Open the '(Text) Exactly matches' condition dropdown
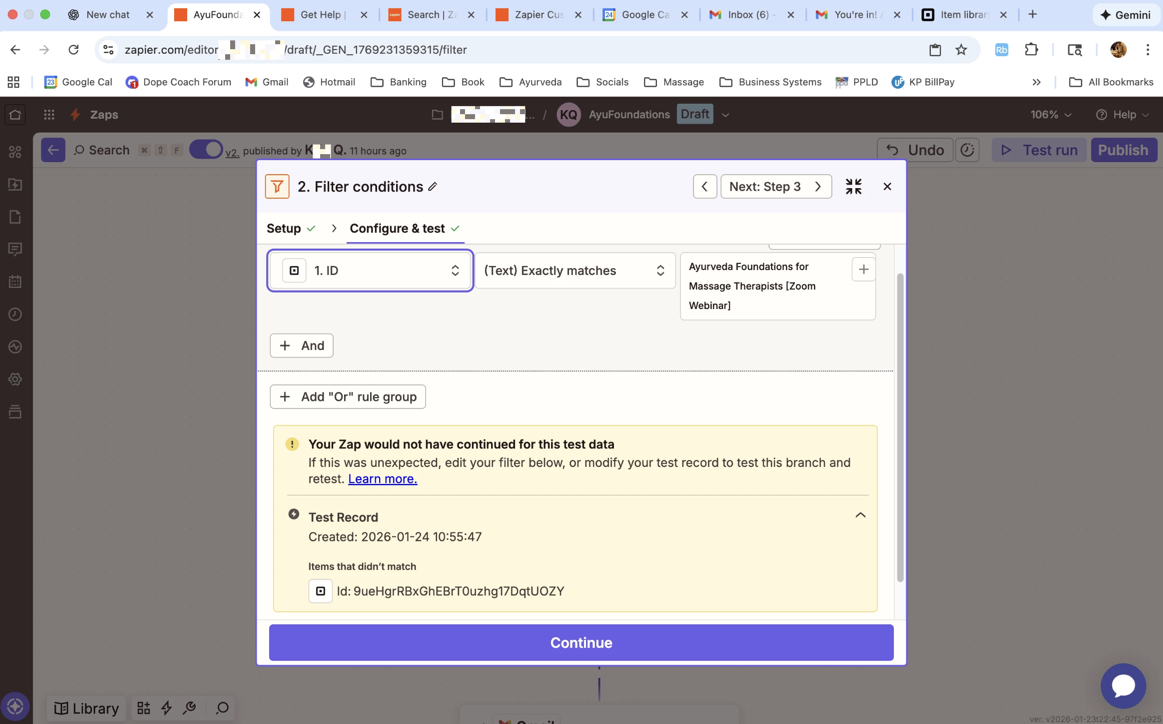This screenshot has width=1163, height=724. pyautogui.click(x=574, y=271)
